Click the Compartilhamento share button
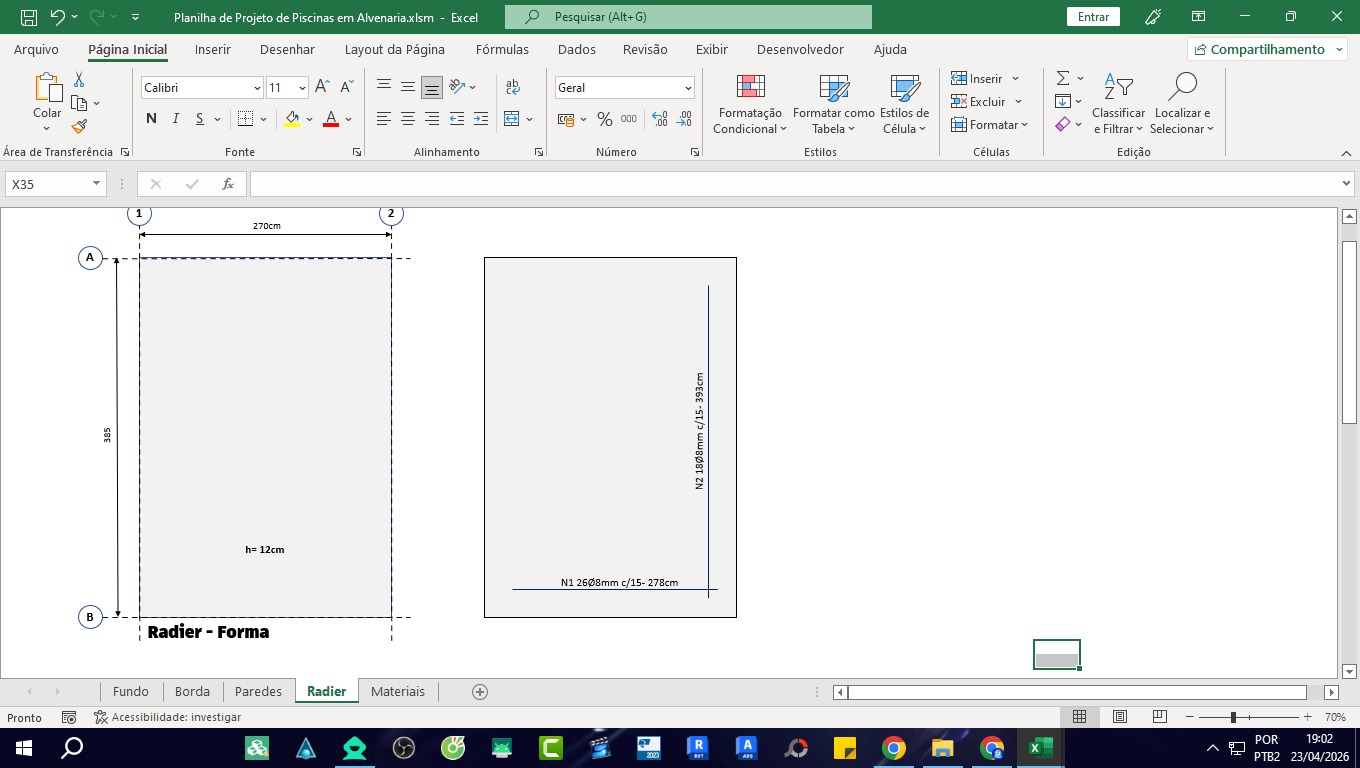The image size is (1360, 768). point(1266,49)
